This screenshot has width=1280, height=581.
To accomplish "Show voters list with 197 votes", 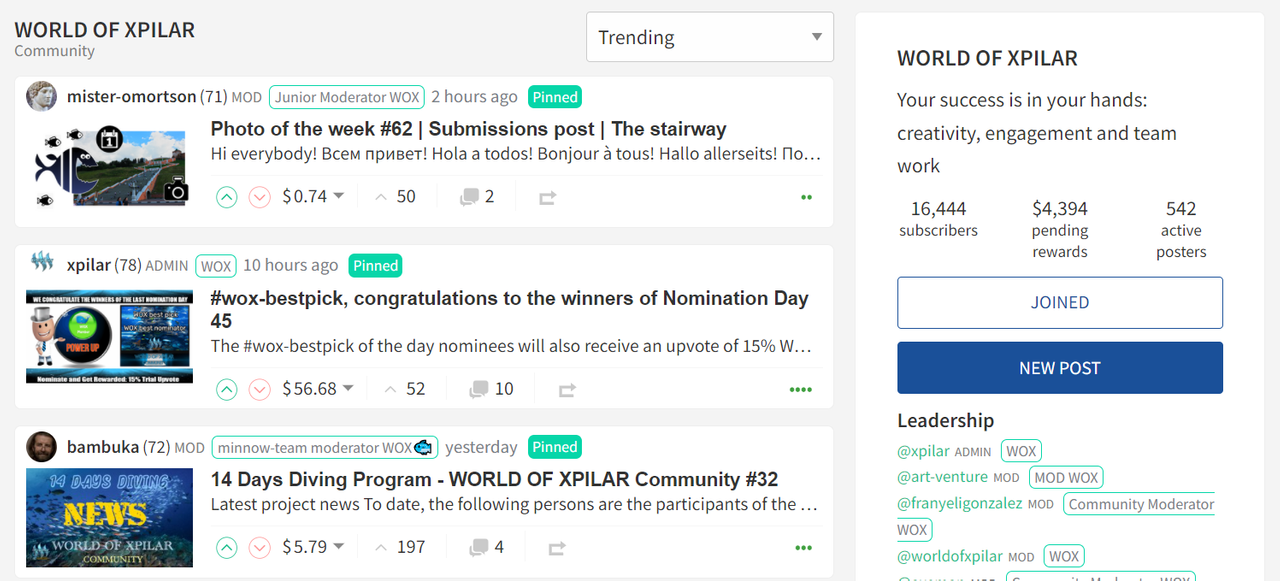I will click(400, 548).
